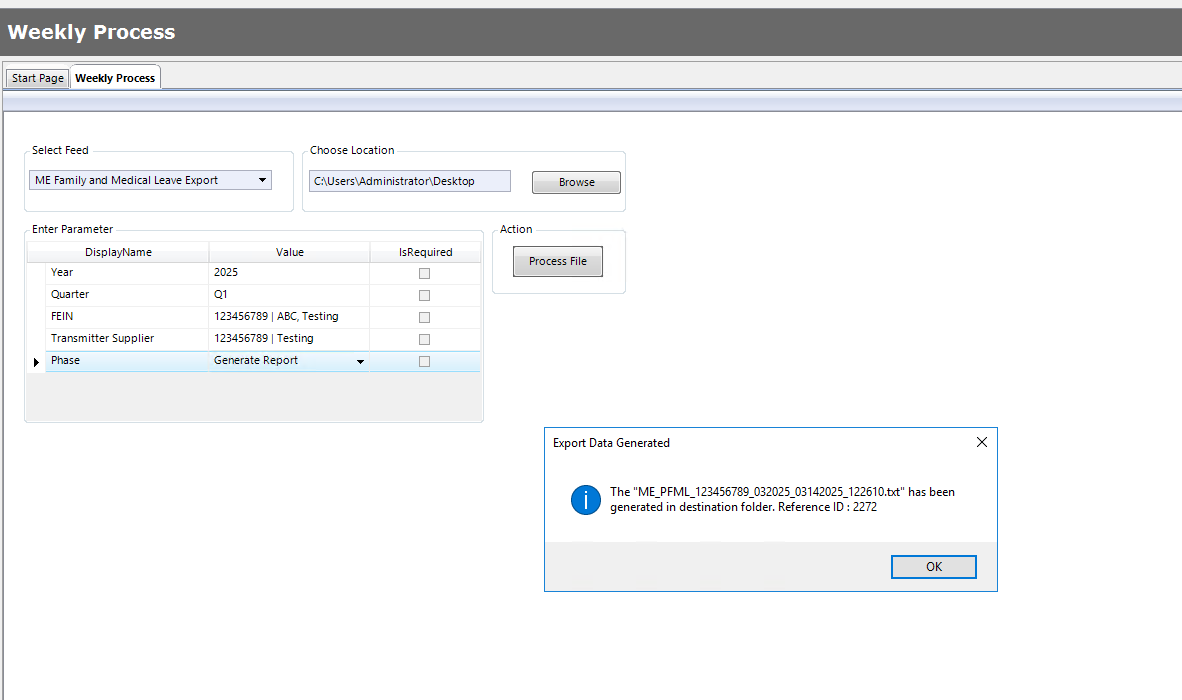Confirm the dialog with OK
This screenshot has width=1182, height=700.
tap(934, 567)
